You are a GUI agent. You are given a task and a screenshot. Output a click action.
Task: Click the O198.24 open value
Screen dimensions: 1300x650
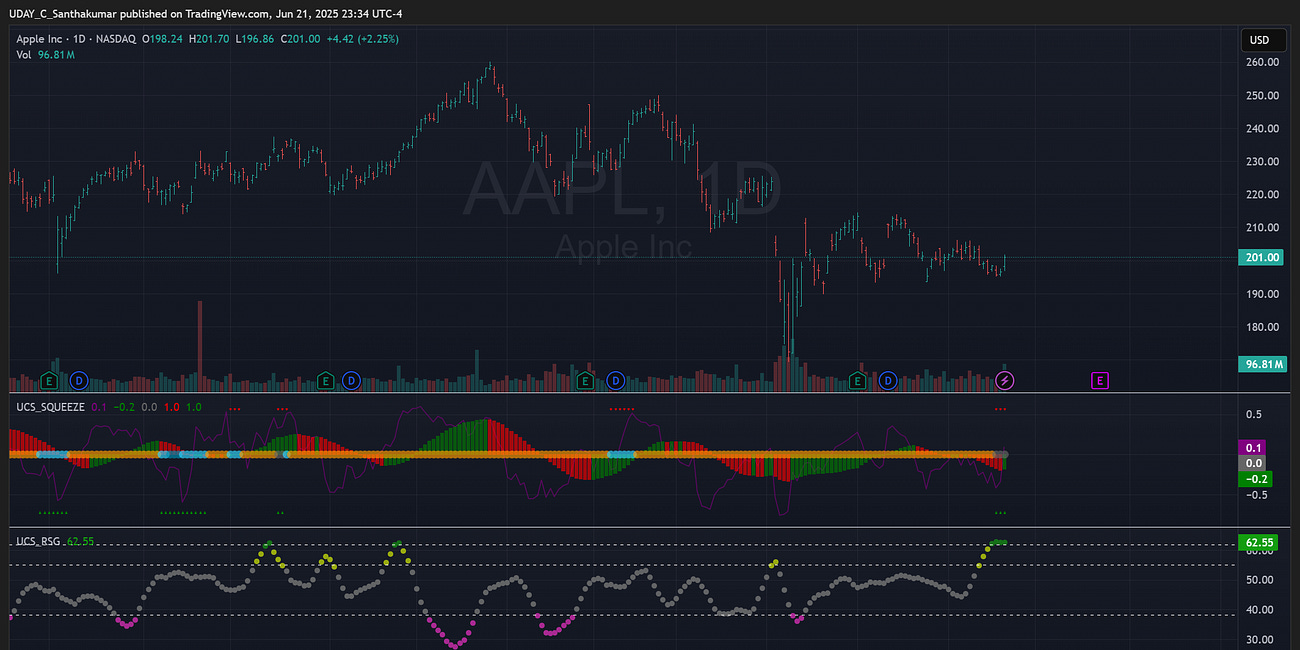pos(163,39)
